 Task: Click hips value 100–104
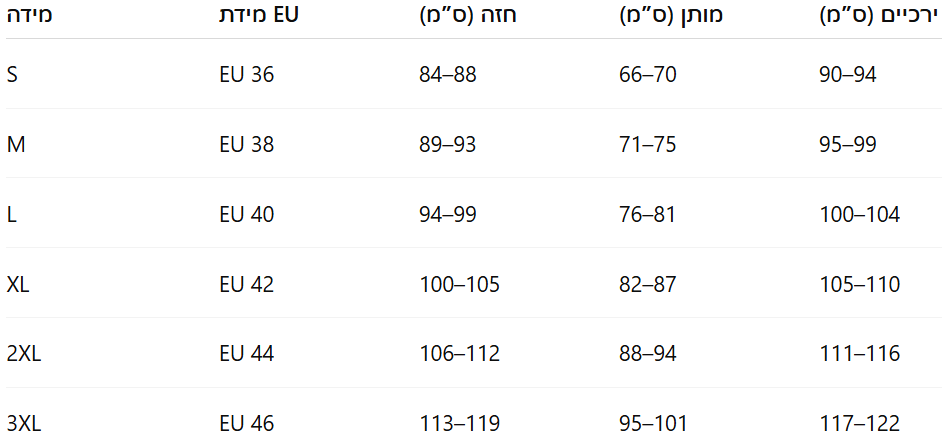(x=860, y=215)
